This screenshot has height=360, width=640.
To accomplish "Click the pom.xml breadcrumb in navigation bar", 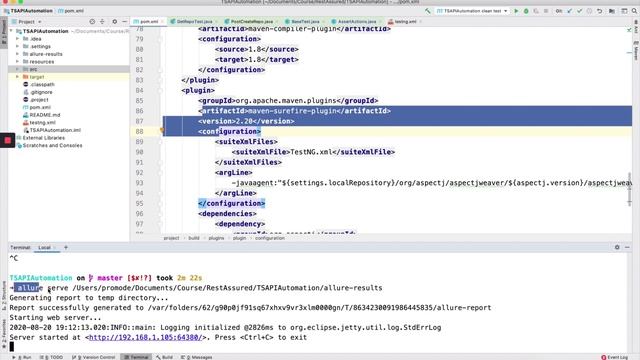I will [x=71, y=11].
